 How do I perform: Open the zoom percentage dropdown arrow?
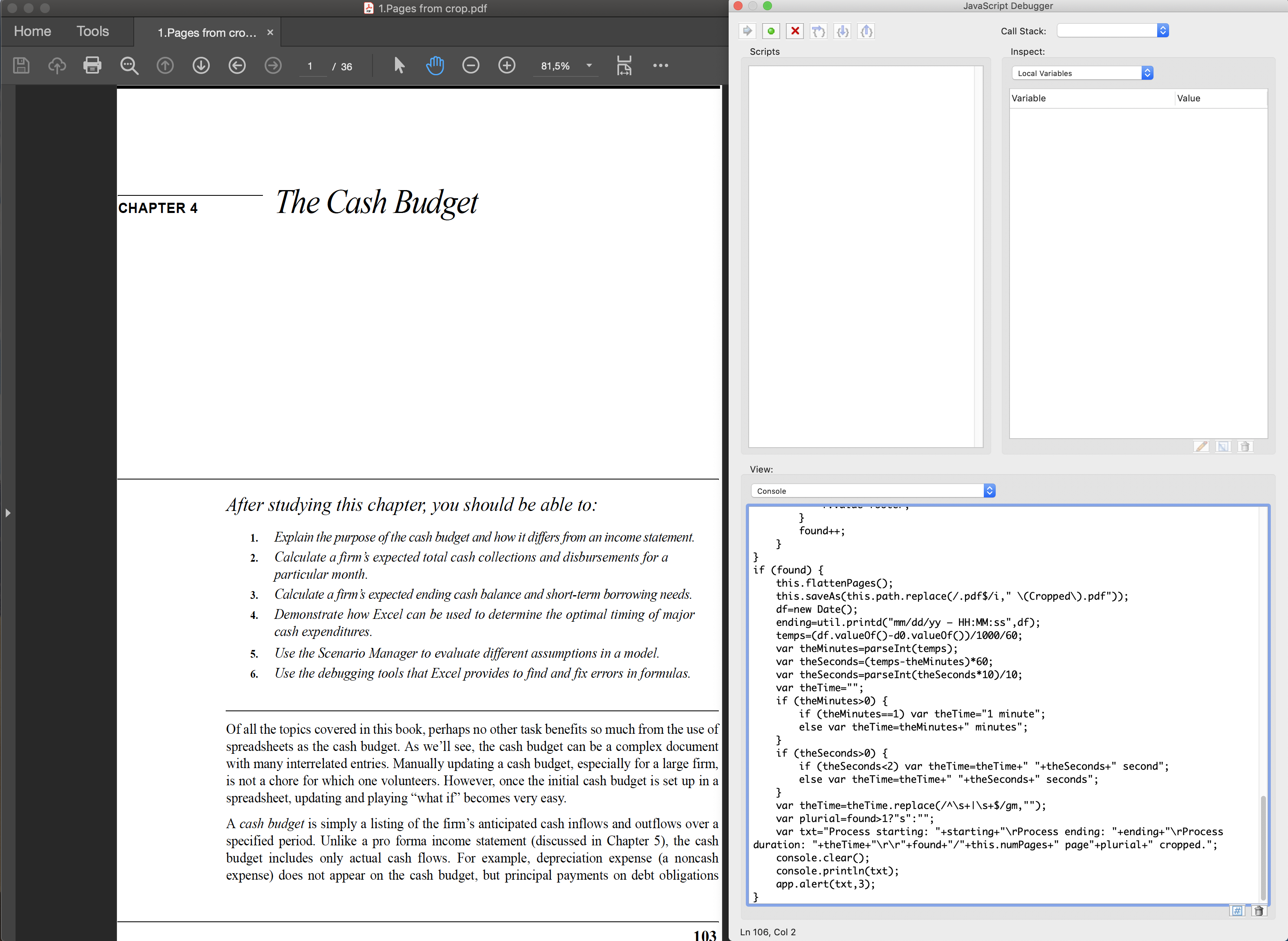[589, 65]
